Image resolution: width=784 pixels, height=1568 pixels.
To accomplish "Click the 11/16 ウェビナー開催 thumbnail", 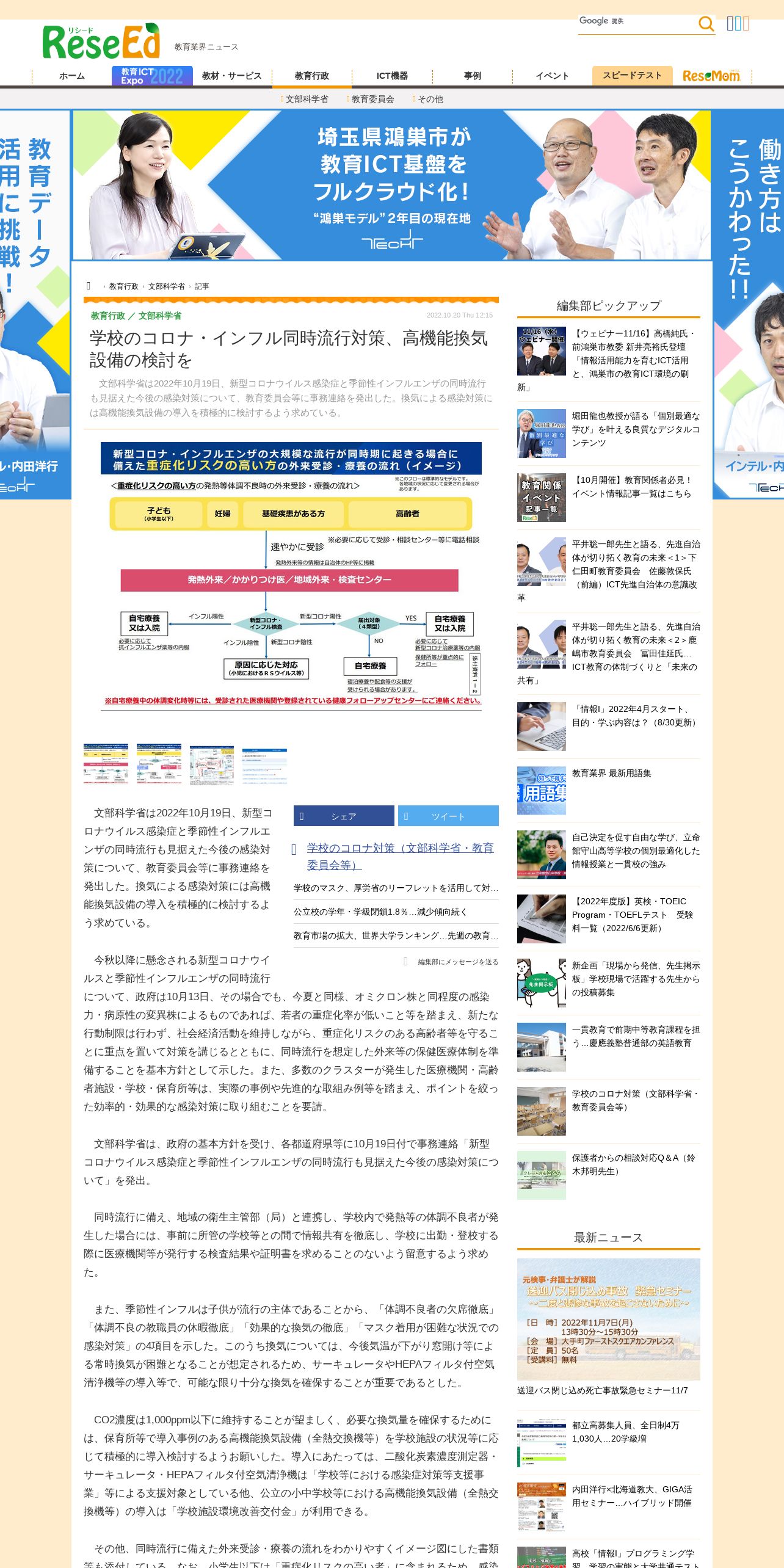I will click(x=542, y=351).
